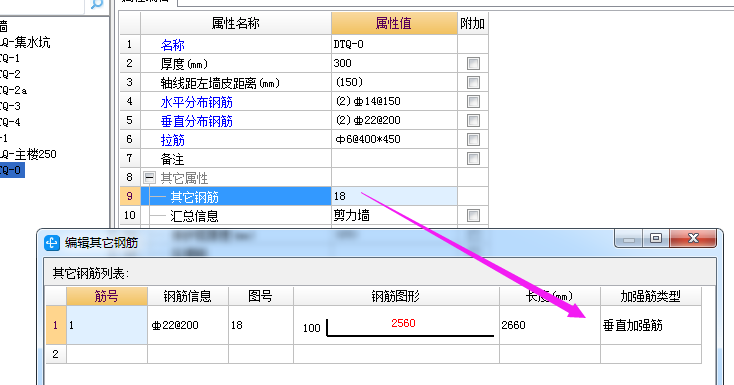Screen dimensions: 734x385
Task: Click the vertical rebar value (2)22@200
Action: tap(394, 120)
